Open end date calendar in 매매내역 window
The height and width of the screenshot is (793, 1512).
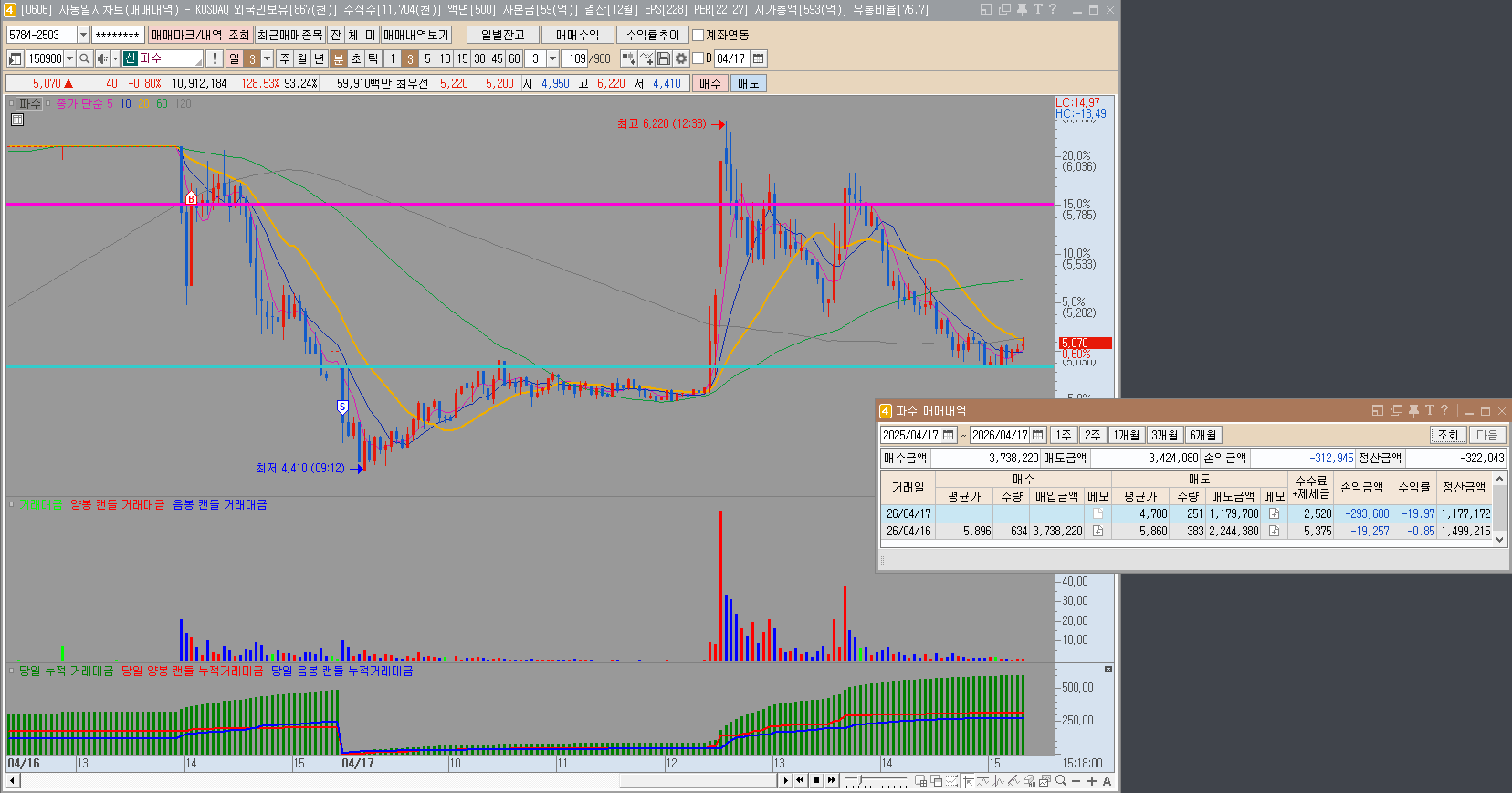(1037, 435)
